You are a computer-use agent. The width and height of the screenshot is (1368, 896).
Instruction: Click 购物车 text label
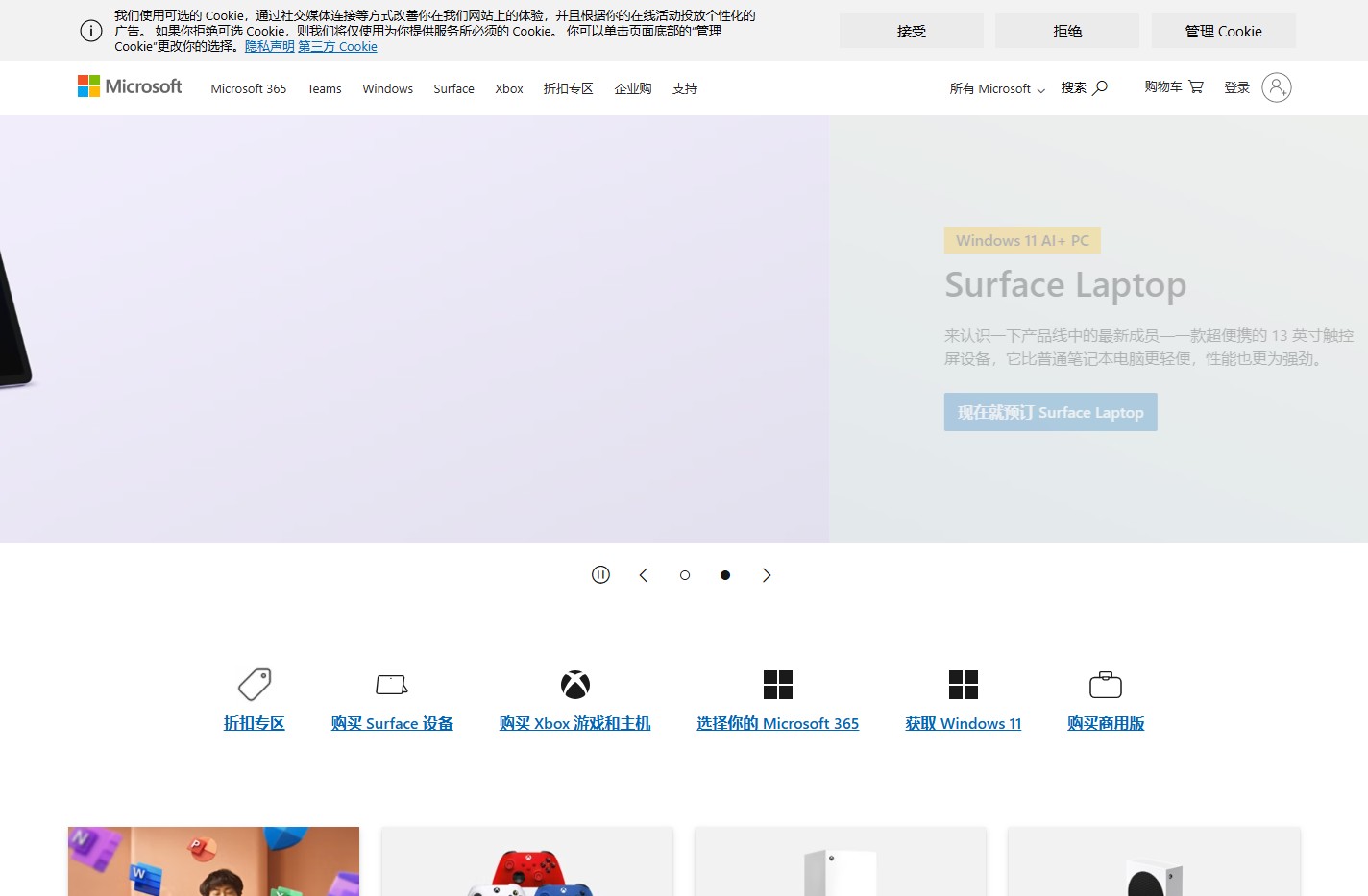(x=1163, y=86)
